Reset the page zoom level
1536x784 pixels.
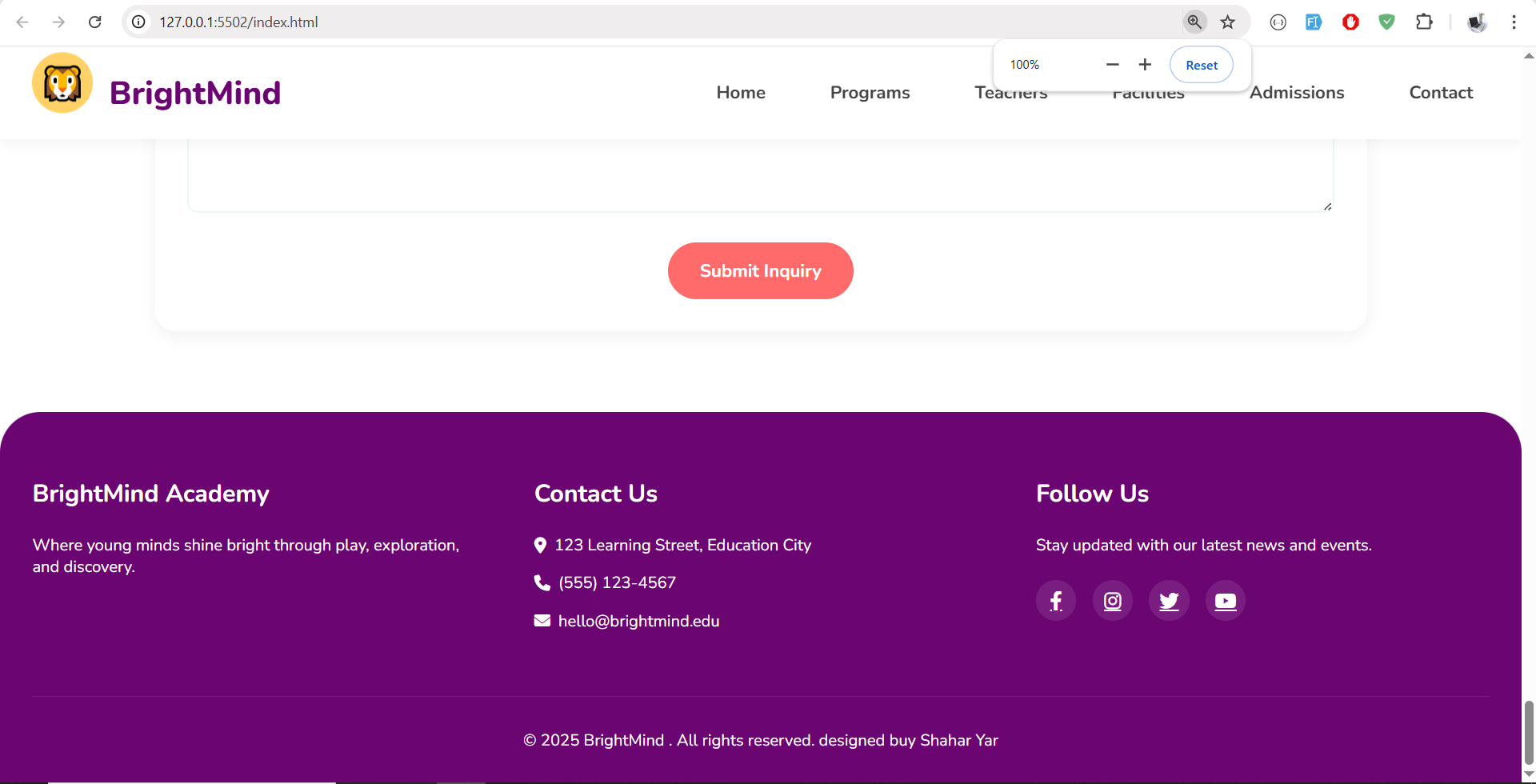pos(1201,65)
